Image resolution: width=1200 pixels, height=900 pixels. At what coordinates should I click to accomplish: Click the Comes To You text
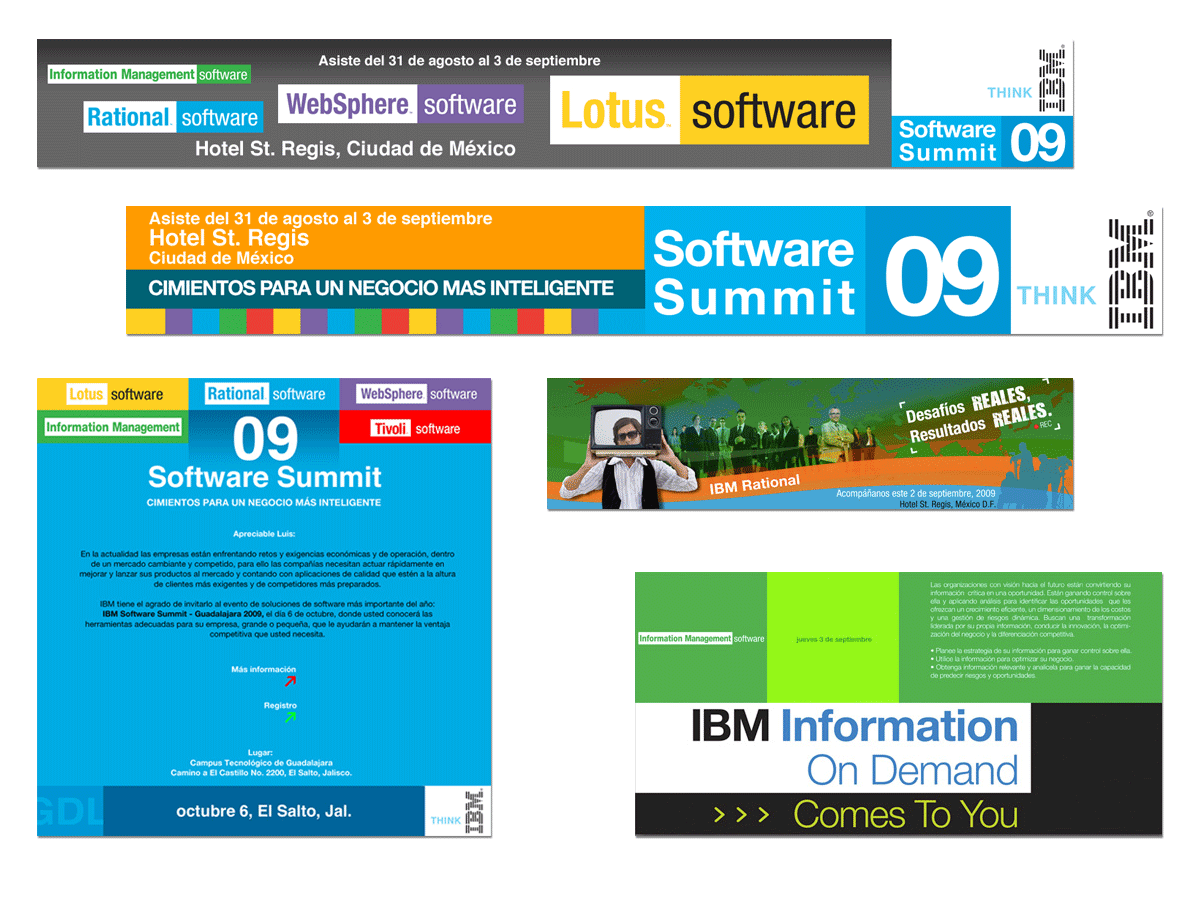click(x=905, y=815)
